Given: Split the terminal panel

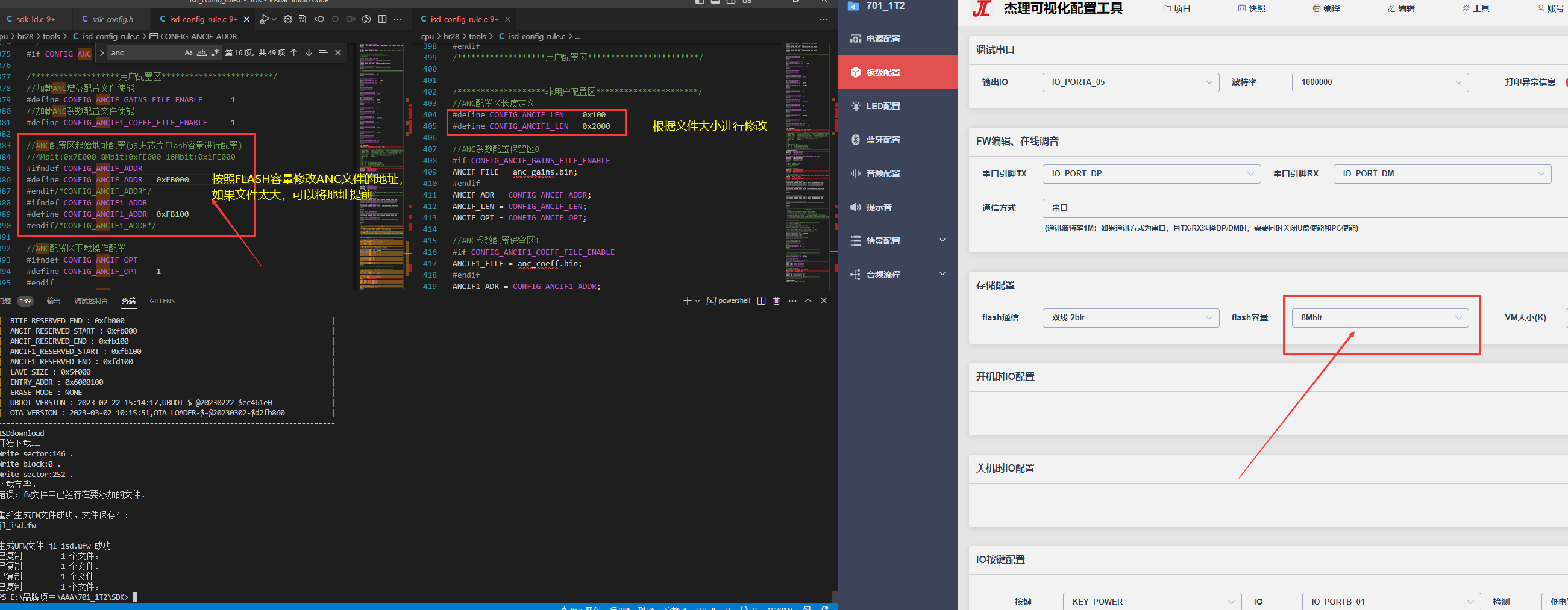Looking at the screenshot, I should (x=761, y=301).
